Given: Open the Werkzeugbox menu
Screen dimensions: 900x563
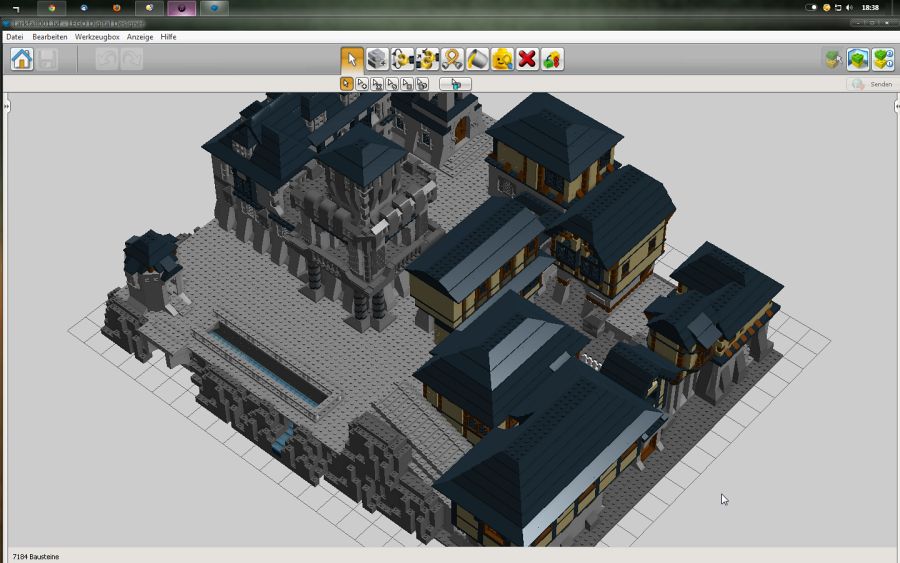Looking at the screenshot, I should click(x=97, y=37).
